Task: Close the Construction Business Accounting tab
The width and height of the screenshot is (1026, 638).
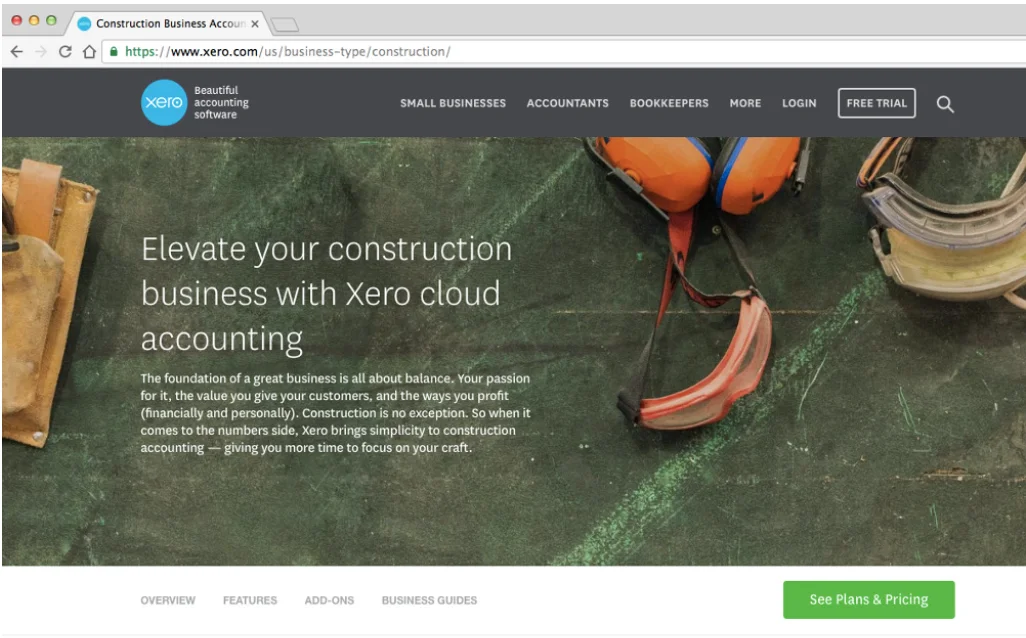Action: coord(255,24)
